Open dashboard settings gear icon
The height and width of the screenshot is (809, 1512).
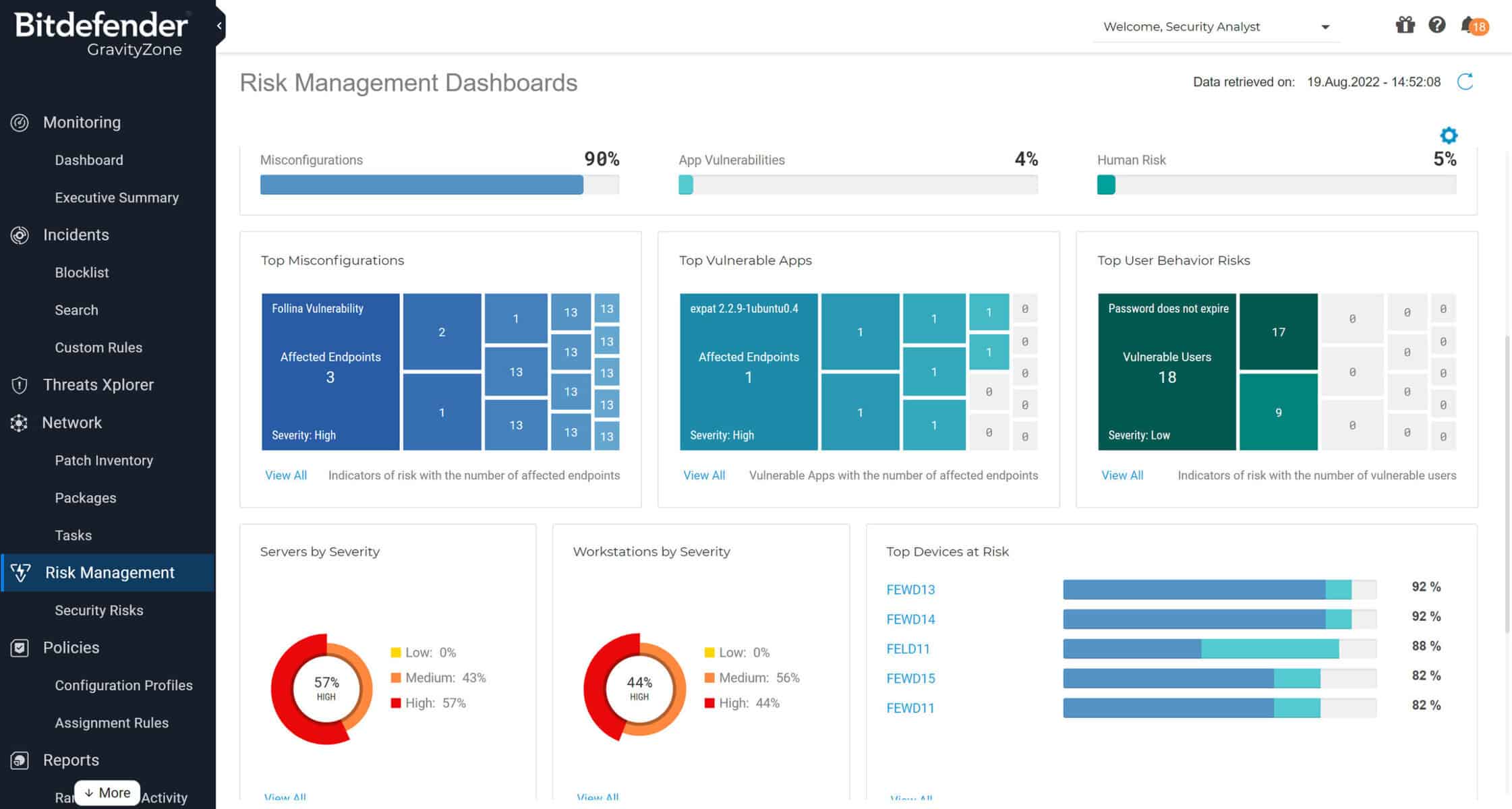click(x=1448, y=136)
